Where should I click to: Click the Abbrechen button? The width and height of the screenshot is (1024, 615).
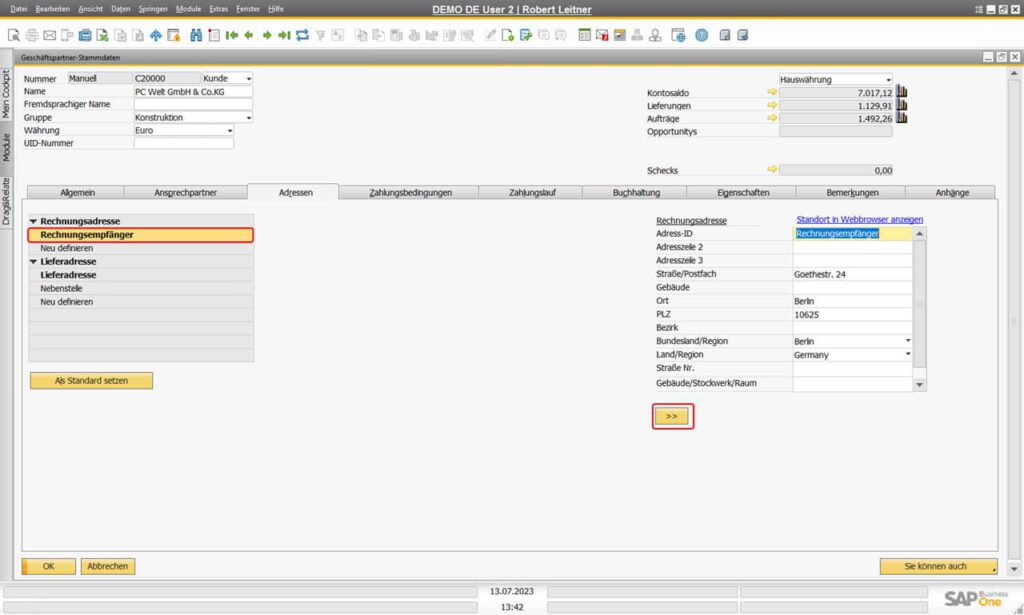pos(108,566)
